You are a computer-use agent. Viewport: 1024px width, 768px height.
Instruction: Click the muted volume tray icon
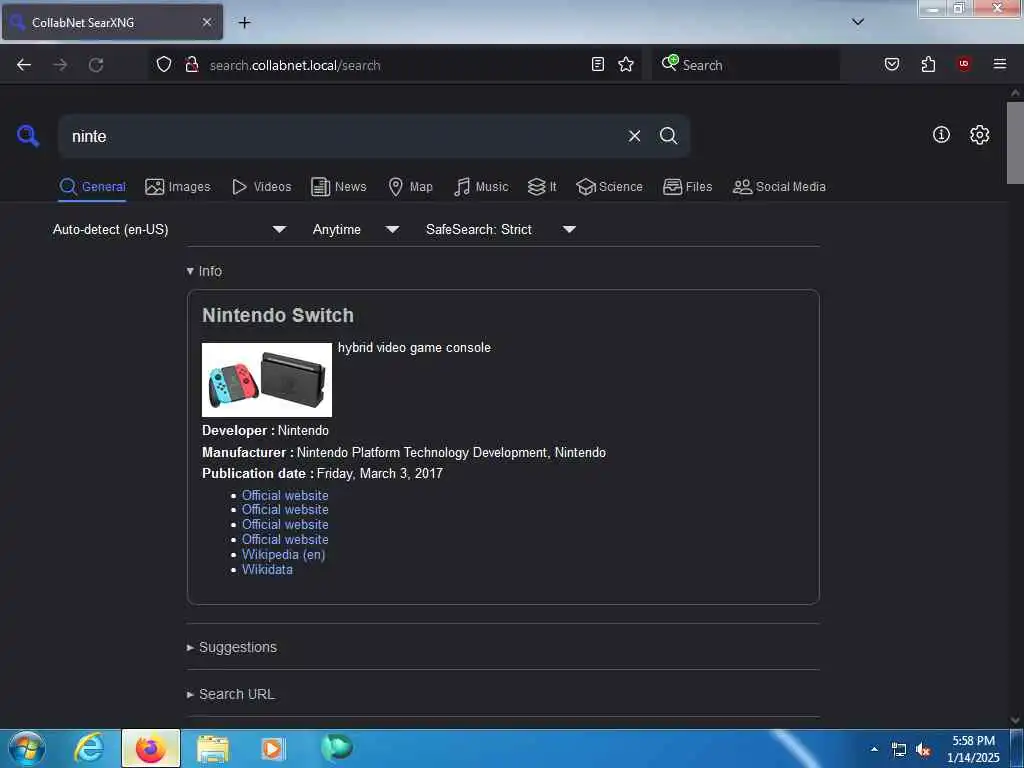pyautogui.click(x=923, y=750)
